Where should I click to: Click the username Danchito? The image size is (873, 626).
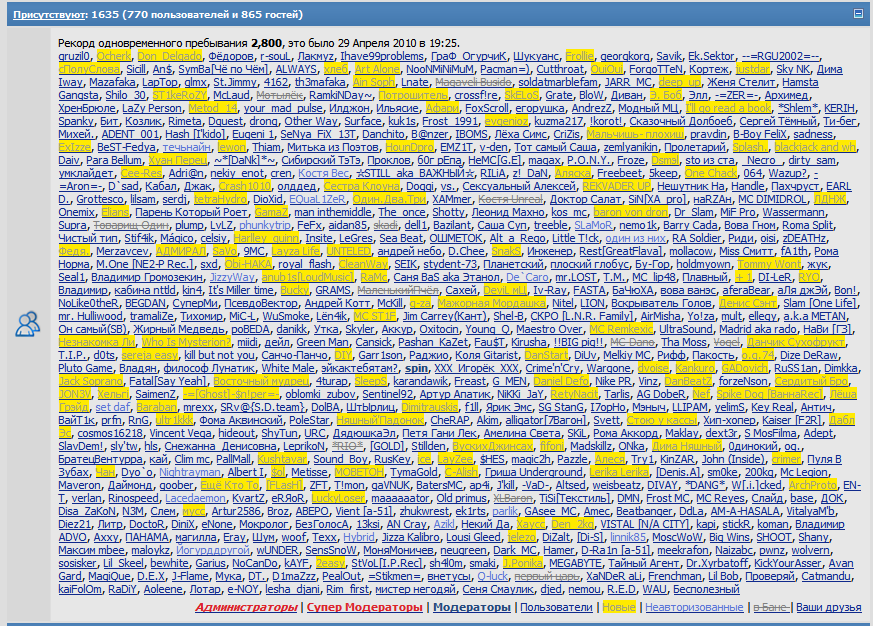point(384,134)
